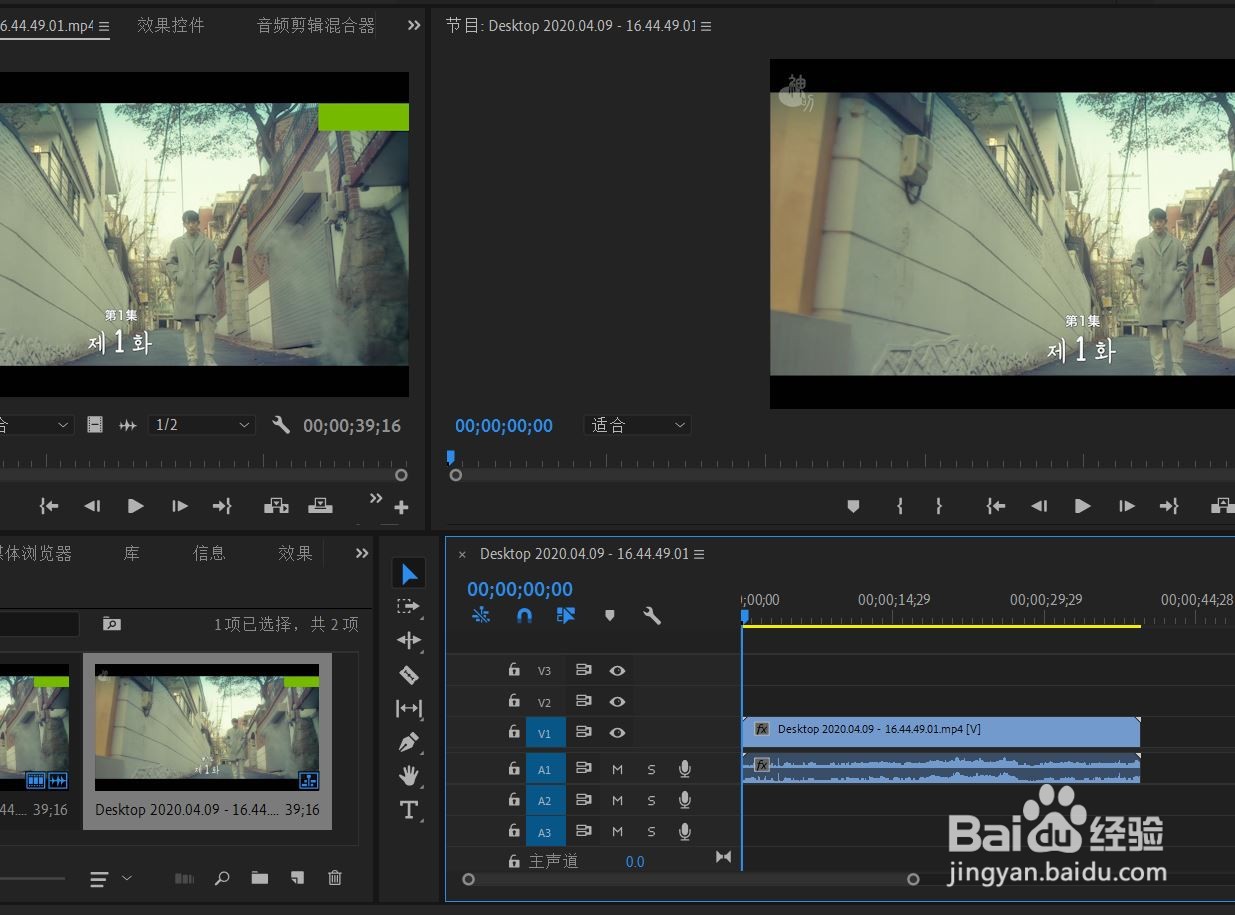Go to In point in source monitor
The height and width of the screenshot is (915, 1235).
pyautogui.click(x=49, y=506)
